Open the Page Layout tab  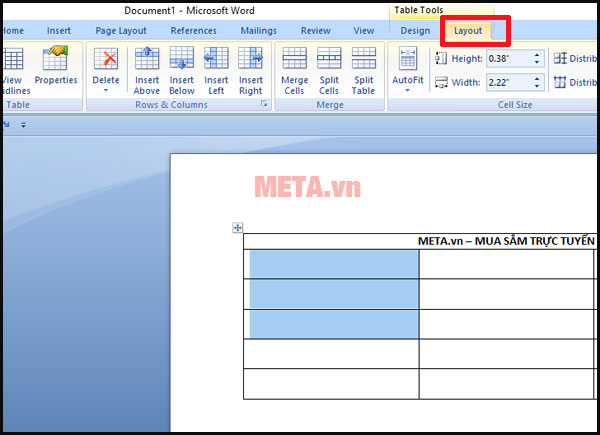[x=121, y=31]
